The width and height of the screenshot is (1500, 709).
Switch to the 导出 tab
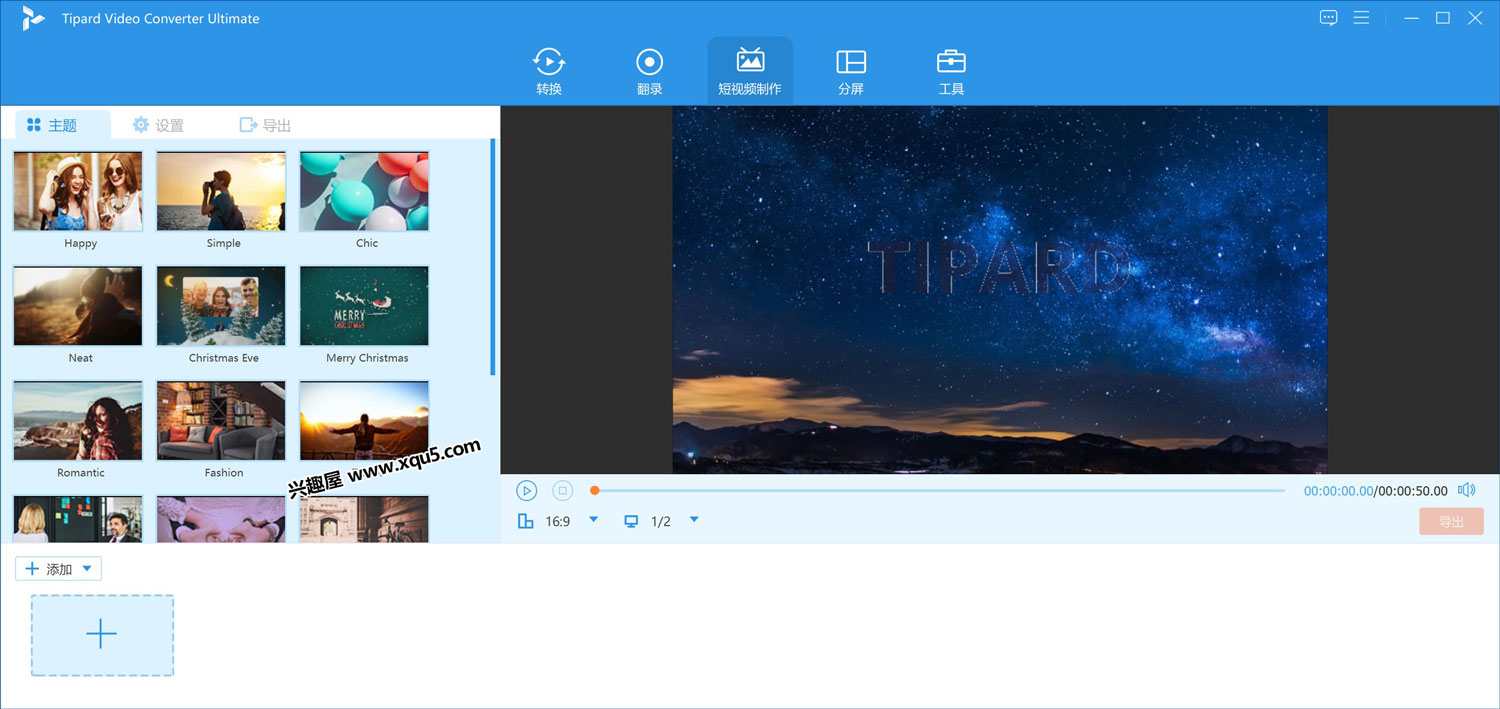(265, 125)
